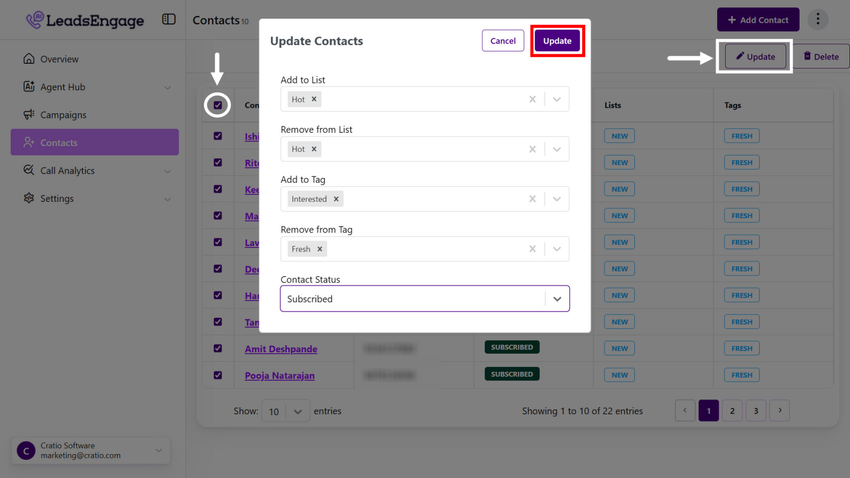Expand the Add to Tag dropdown arrow
The height and width of the screenshot is (478, 850).
(557, 199)
